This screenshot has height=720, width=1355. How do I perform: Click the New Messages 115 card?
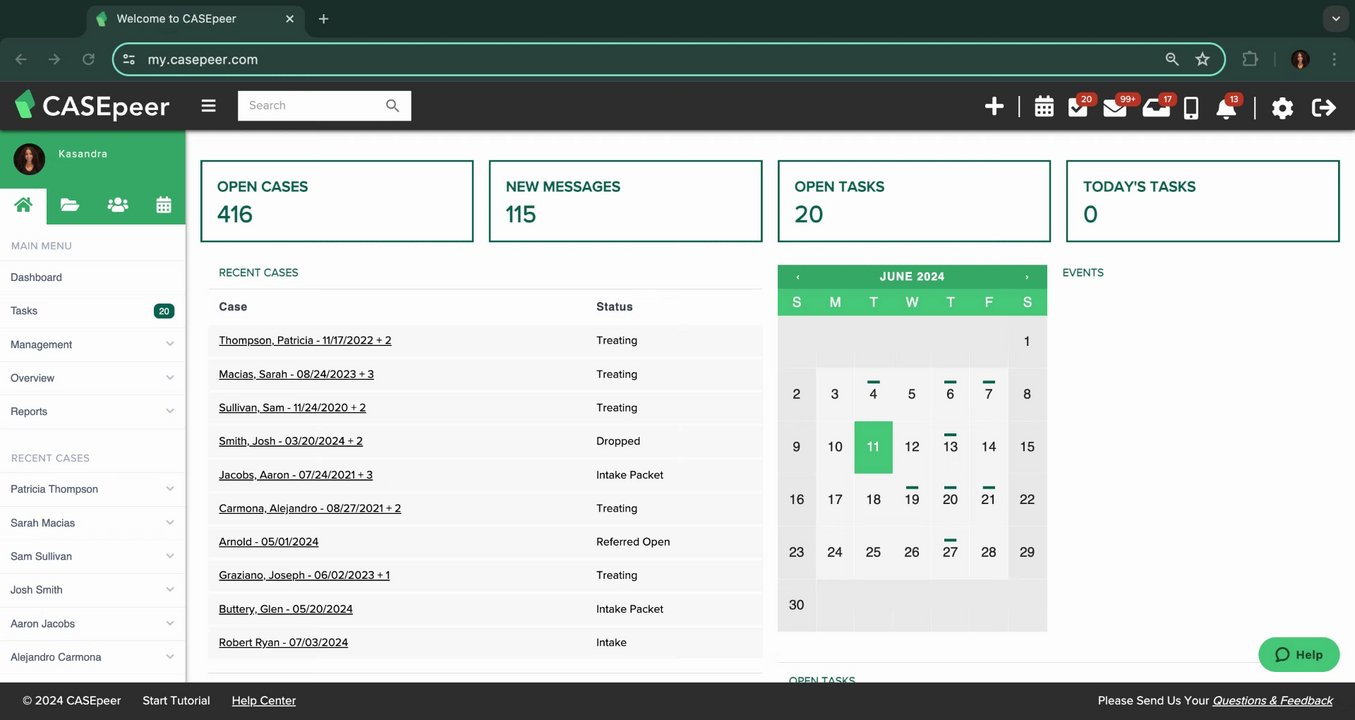(626, 201)
